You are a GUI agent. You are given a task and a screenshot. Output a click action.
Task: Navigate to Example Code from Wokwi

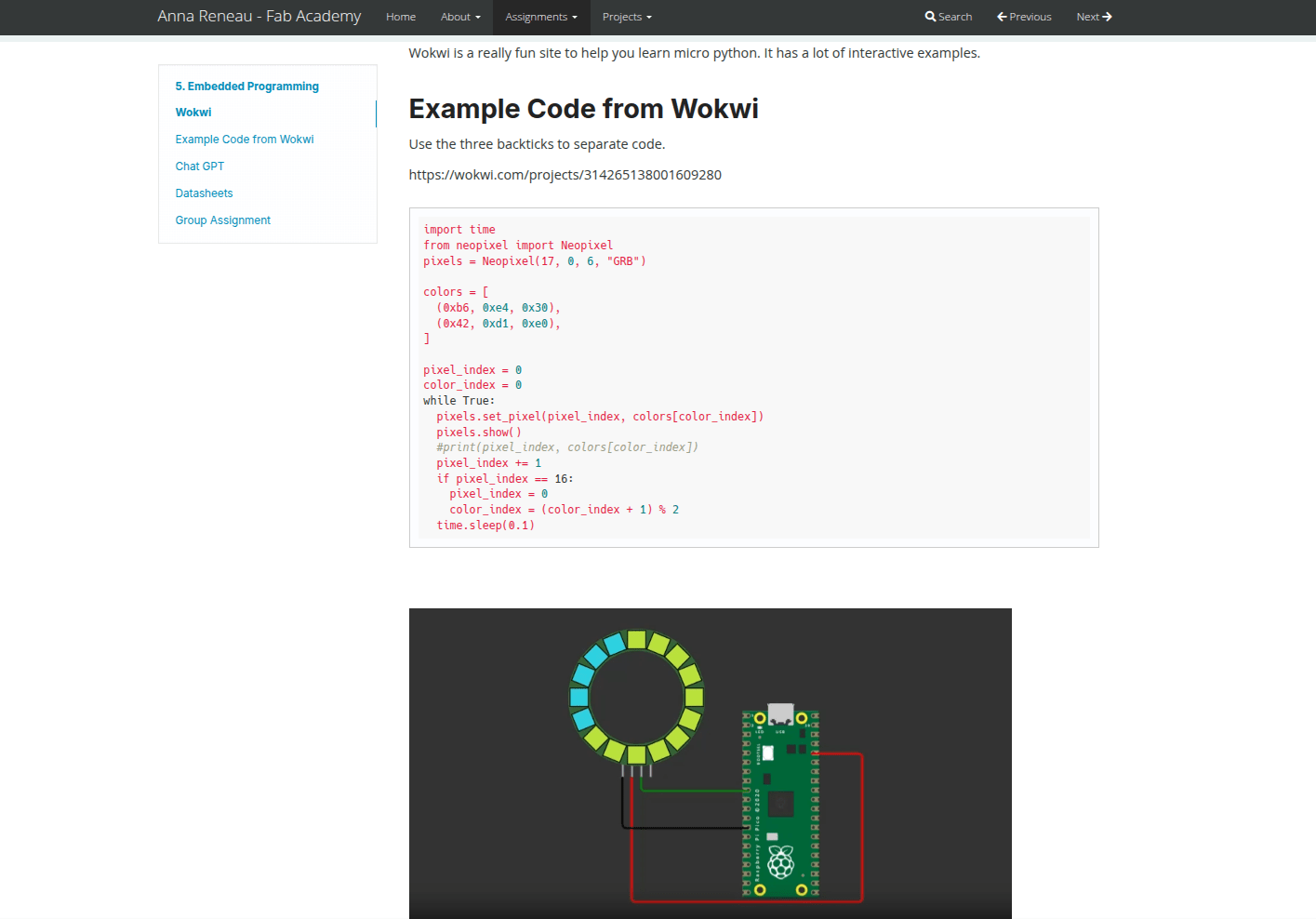click(x=245, y=140)
